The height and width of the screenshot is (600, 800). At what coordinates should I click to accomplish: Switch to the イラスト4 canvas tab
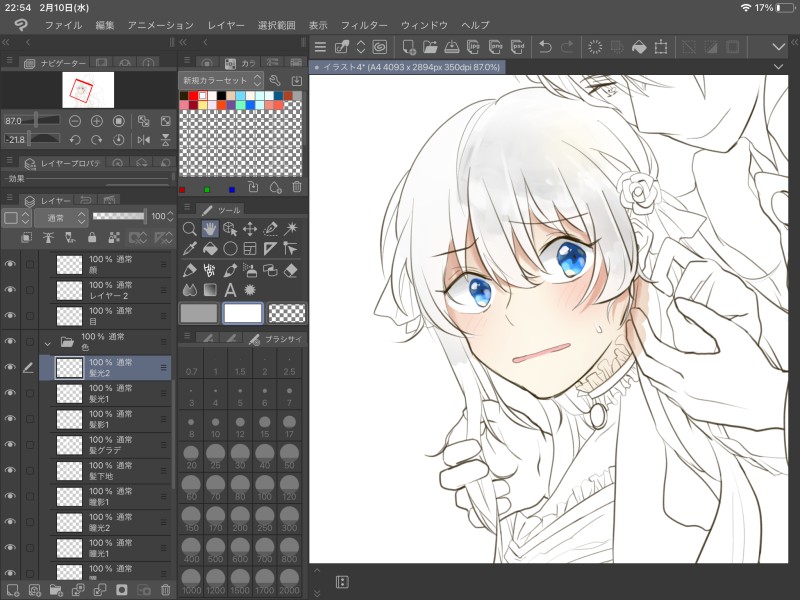[407, 67]
